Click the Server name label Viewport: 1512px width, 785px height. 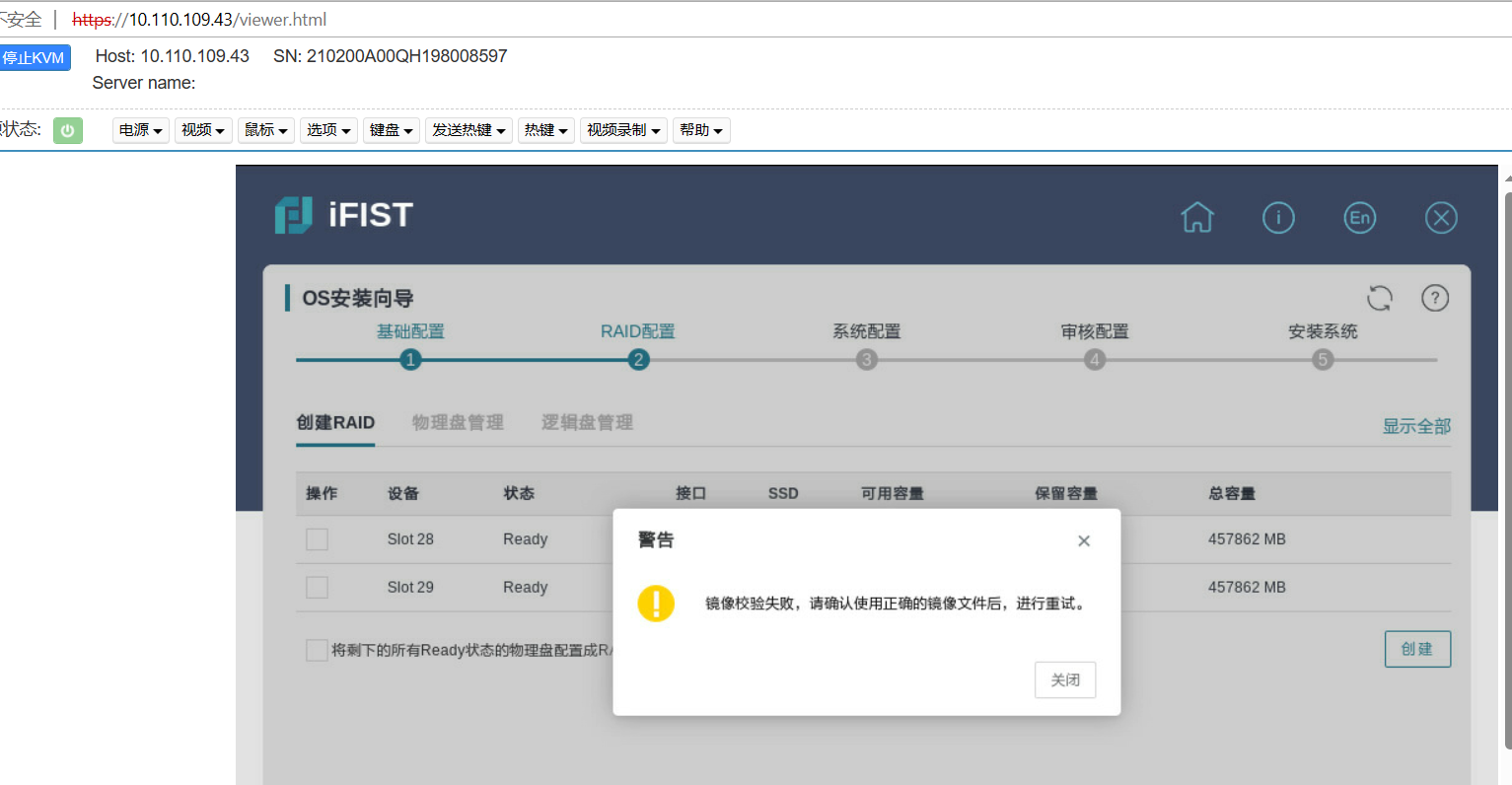tap(144, 83)
